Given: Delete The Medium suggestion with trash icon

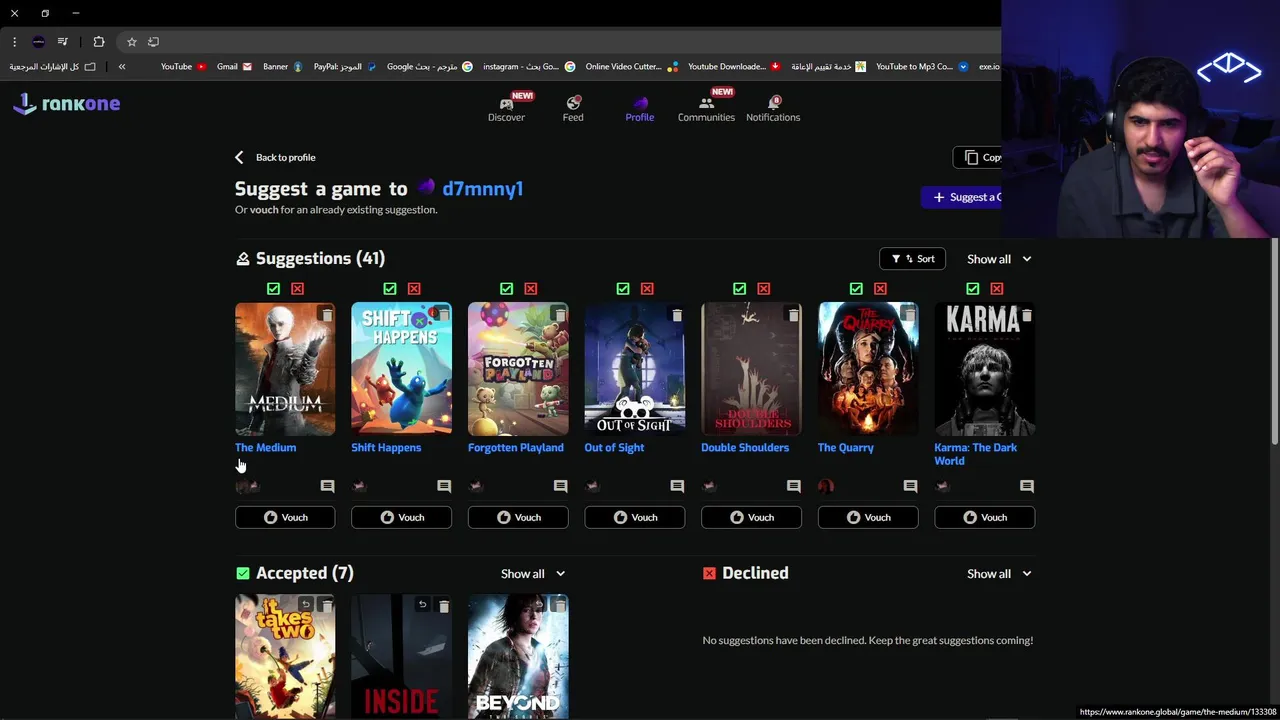Looking at the screenshot, I should (x=327, y=315).
